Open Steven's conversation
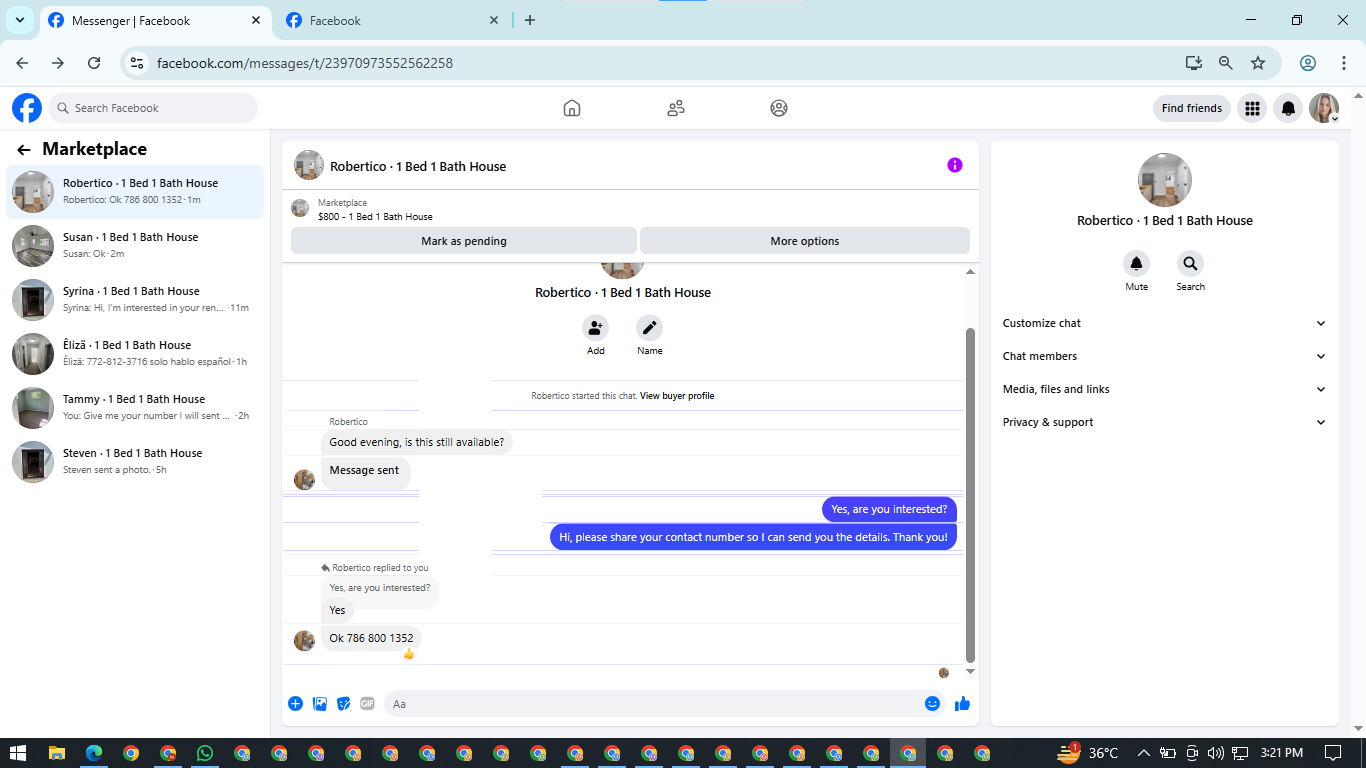Screen dimensions: 1366x768 [135, 461]
